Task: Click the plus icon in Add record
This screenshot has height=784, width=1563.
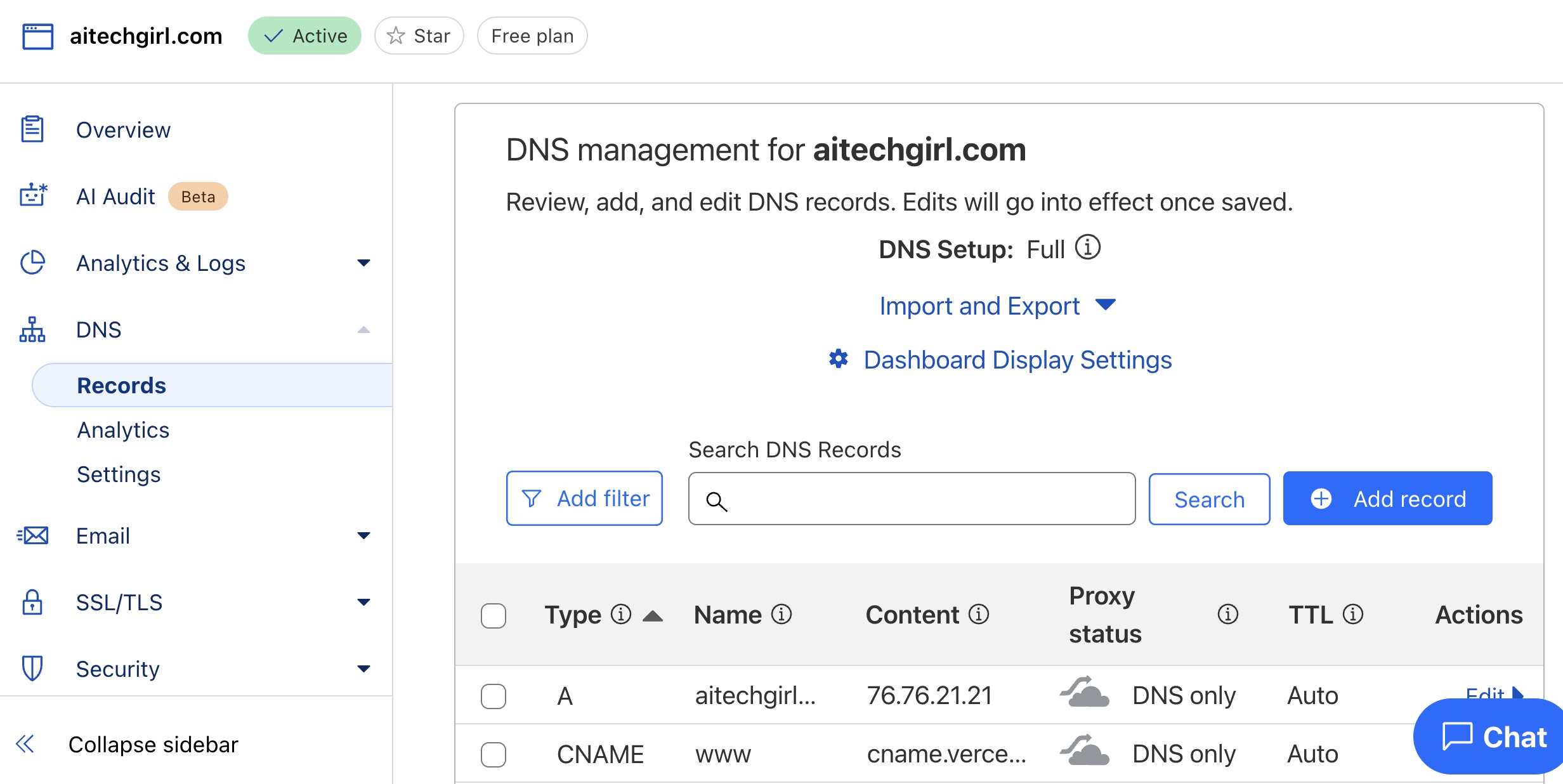Action: coord(1321,499)
